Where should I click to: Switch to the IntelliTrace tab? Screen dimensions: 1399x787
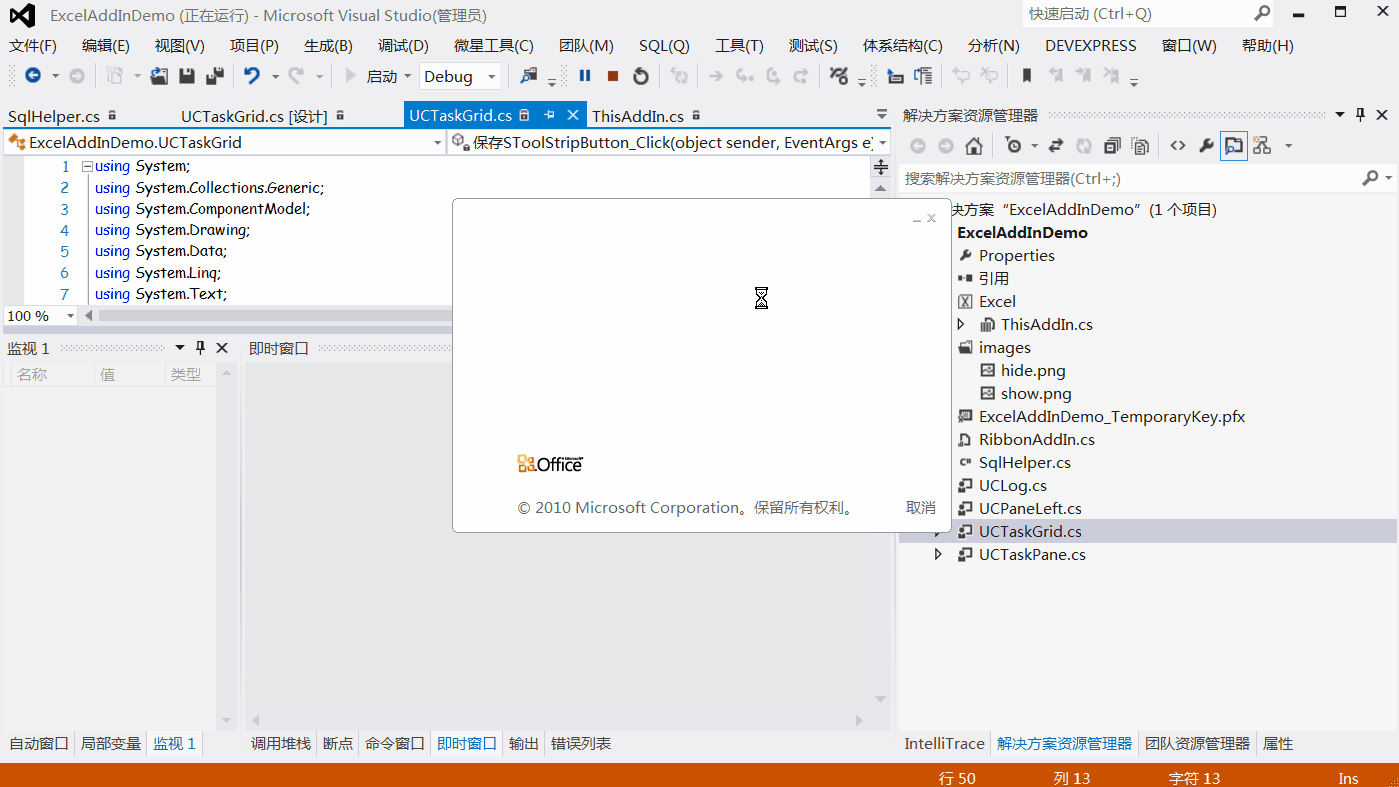pos(945,743)
